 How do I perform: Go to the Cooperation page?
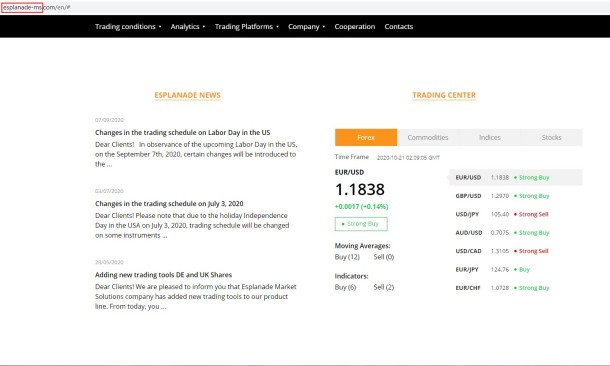point(354,26)
